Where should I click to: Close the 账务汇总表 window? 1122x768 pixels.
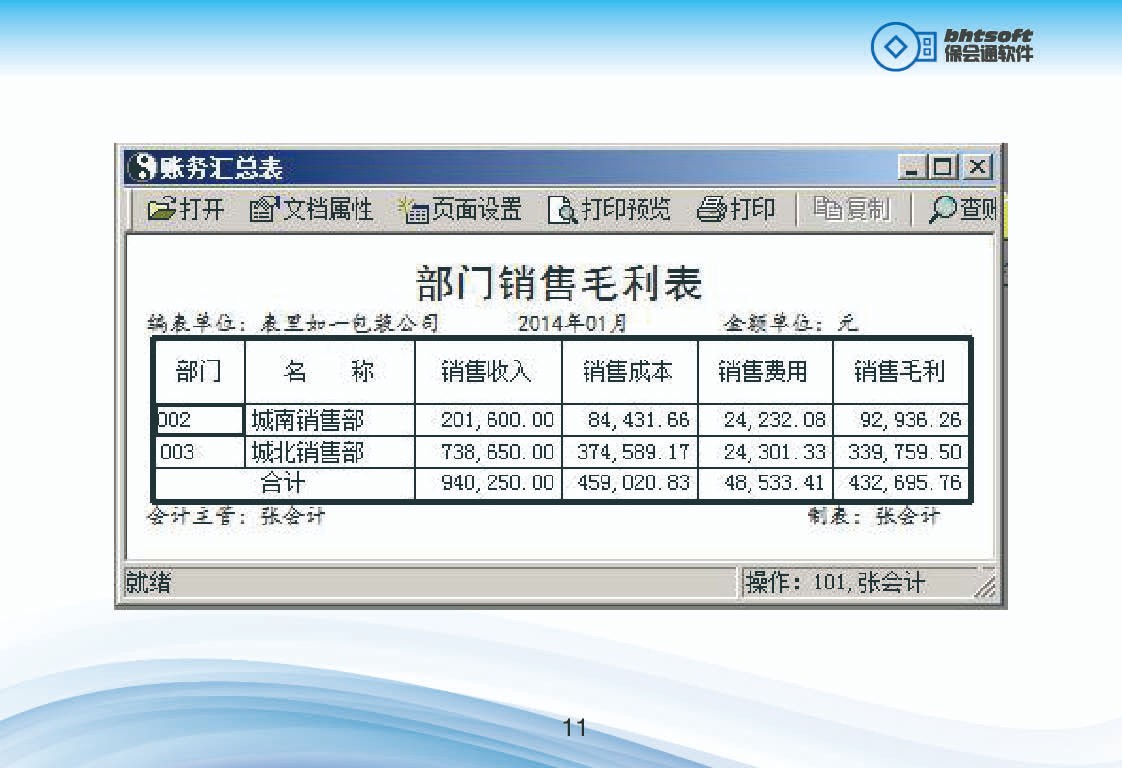pyautogui.click(x=977, y=167)
